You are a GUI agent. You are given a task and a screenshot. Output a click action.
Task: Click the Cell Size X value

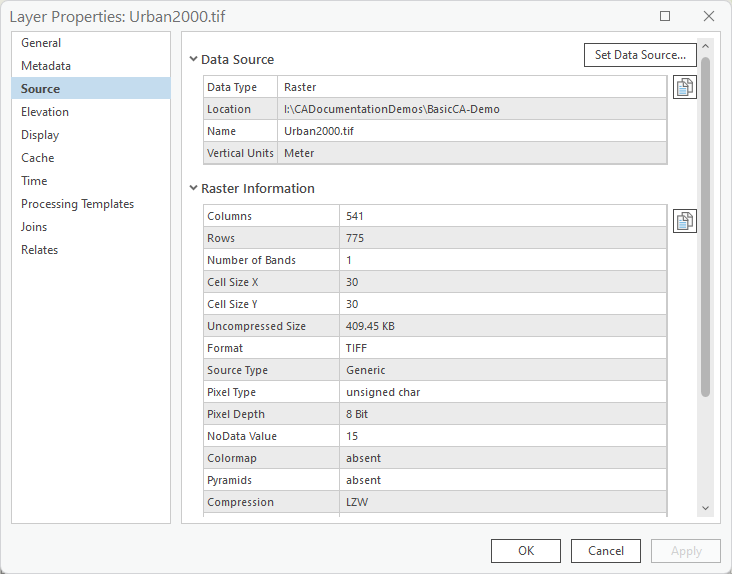[352, 282]
